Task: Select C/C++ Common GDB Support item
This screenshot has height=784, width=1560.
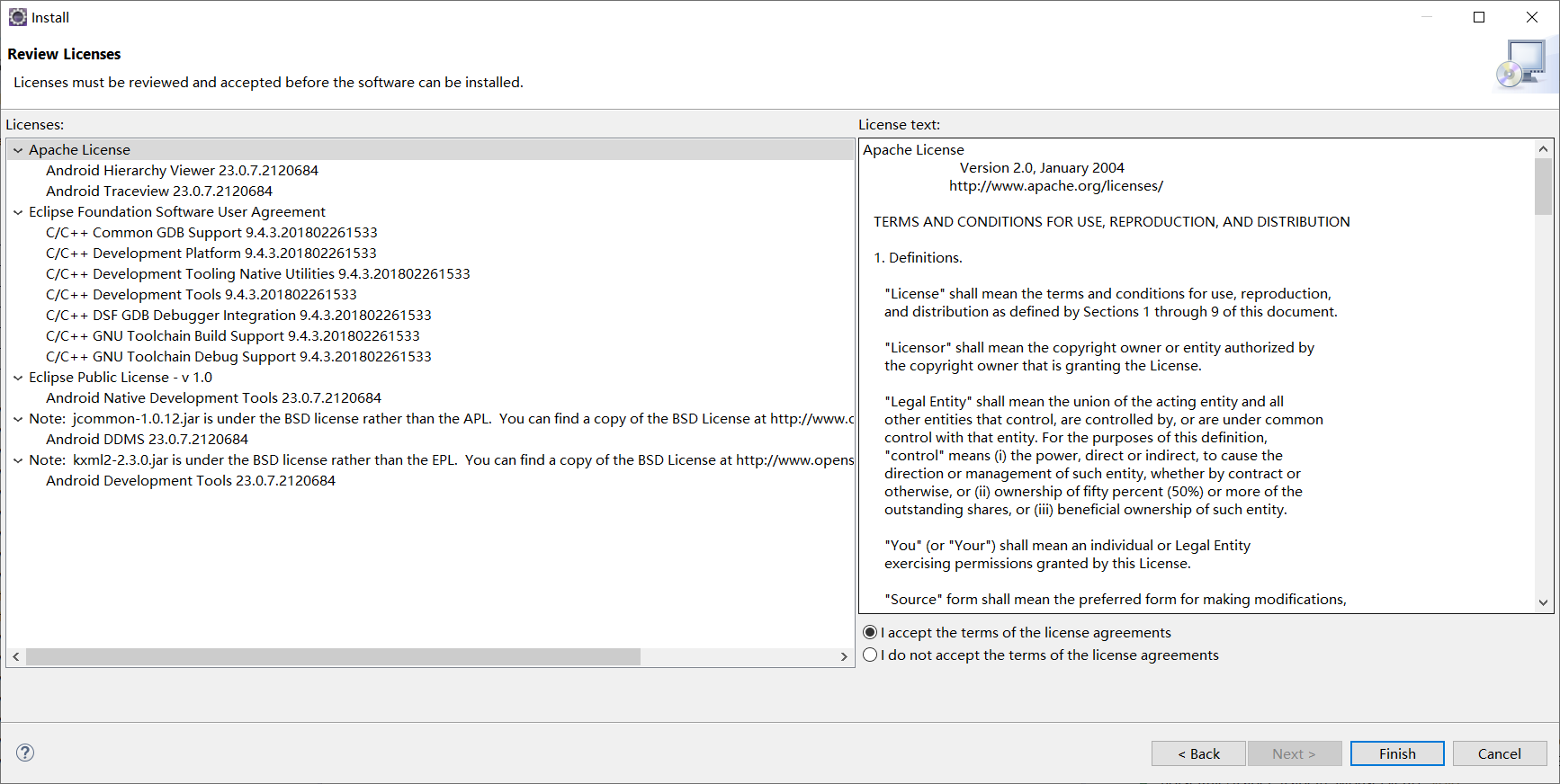Action: tap(211, 233)
